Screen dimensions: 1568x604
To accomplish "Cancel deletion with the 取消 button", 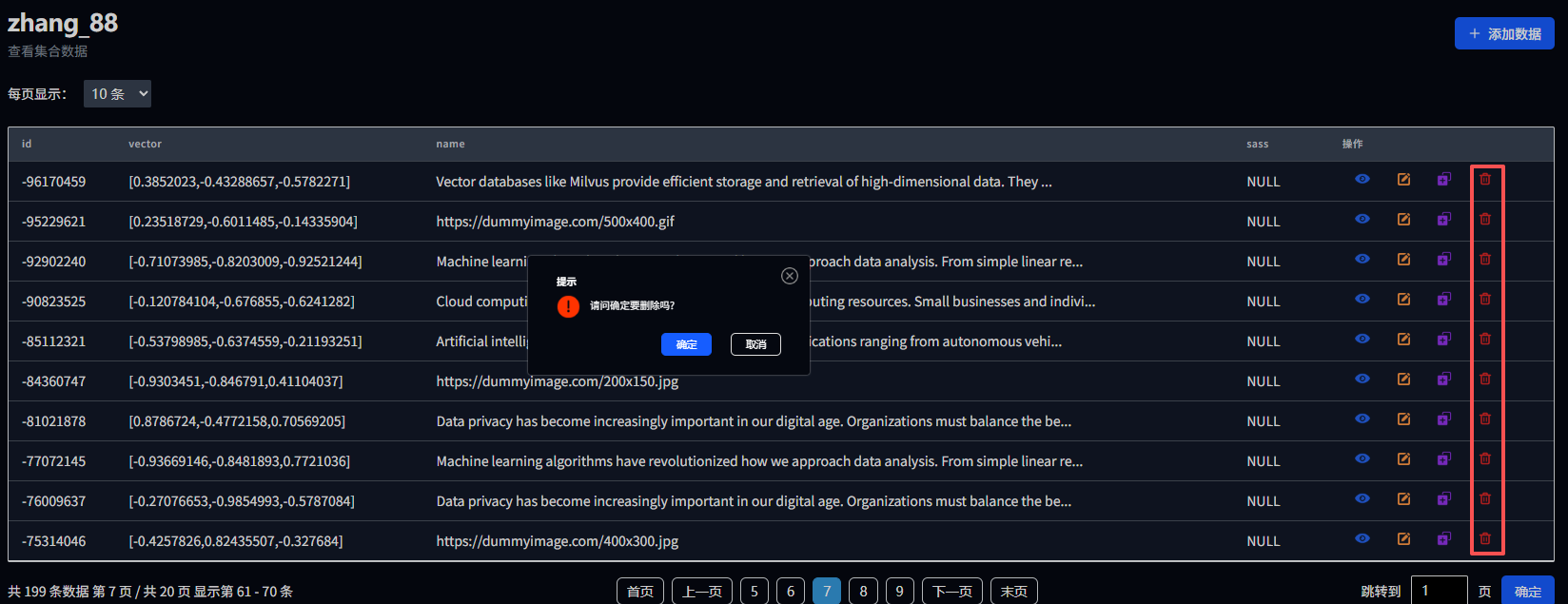I will pyautogui.click(x=755, y=344).
